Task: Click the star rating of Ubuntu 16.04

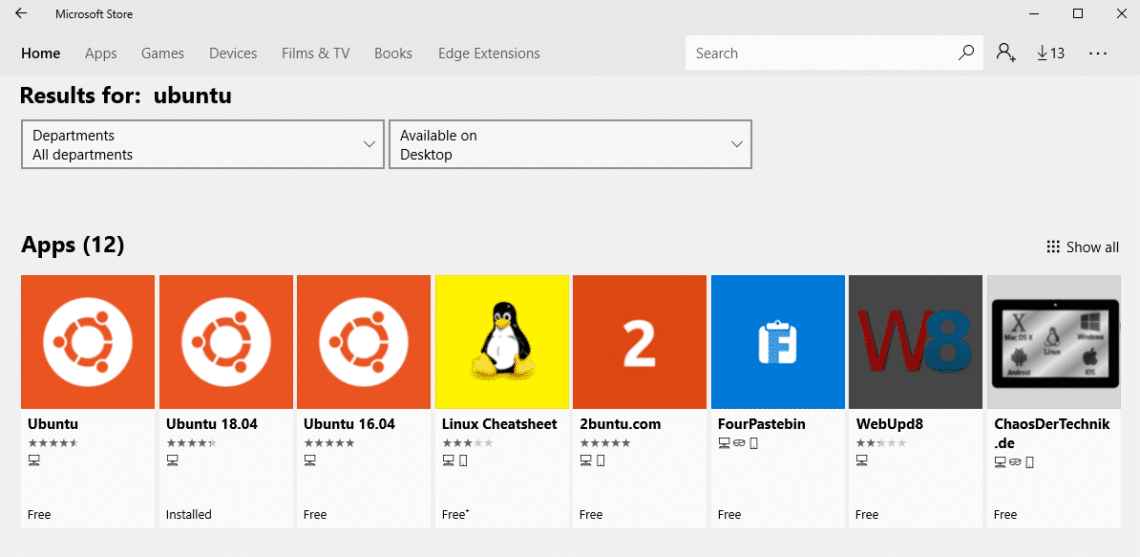Action: [x=329, y=442]
